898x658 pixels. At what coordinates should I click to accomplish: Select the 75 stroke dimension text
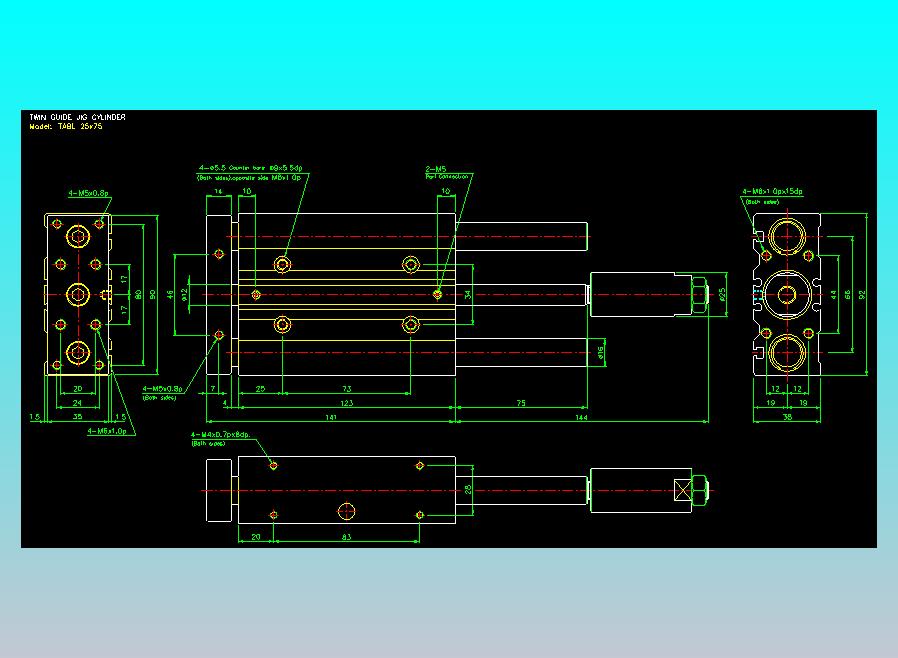coord(521,403)
